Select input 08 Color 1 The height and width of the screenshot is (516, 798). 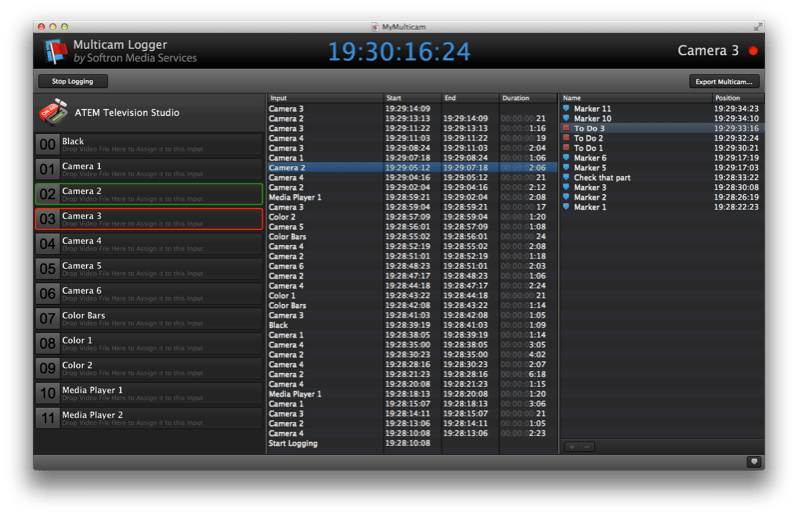coord(149,343)
